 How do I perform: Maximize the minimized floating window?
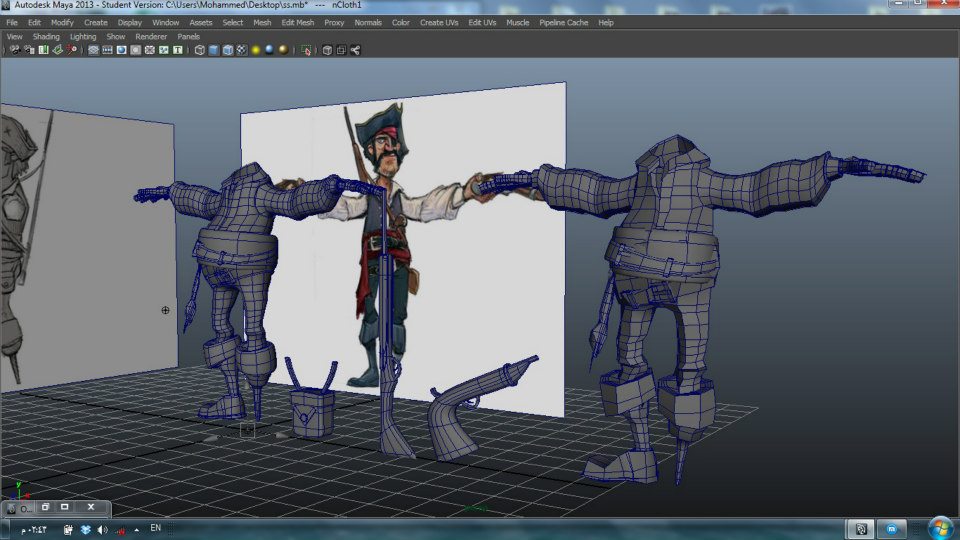(x=64, y=507)
